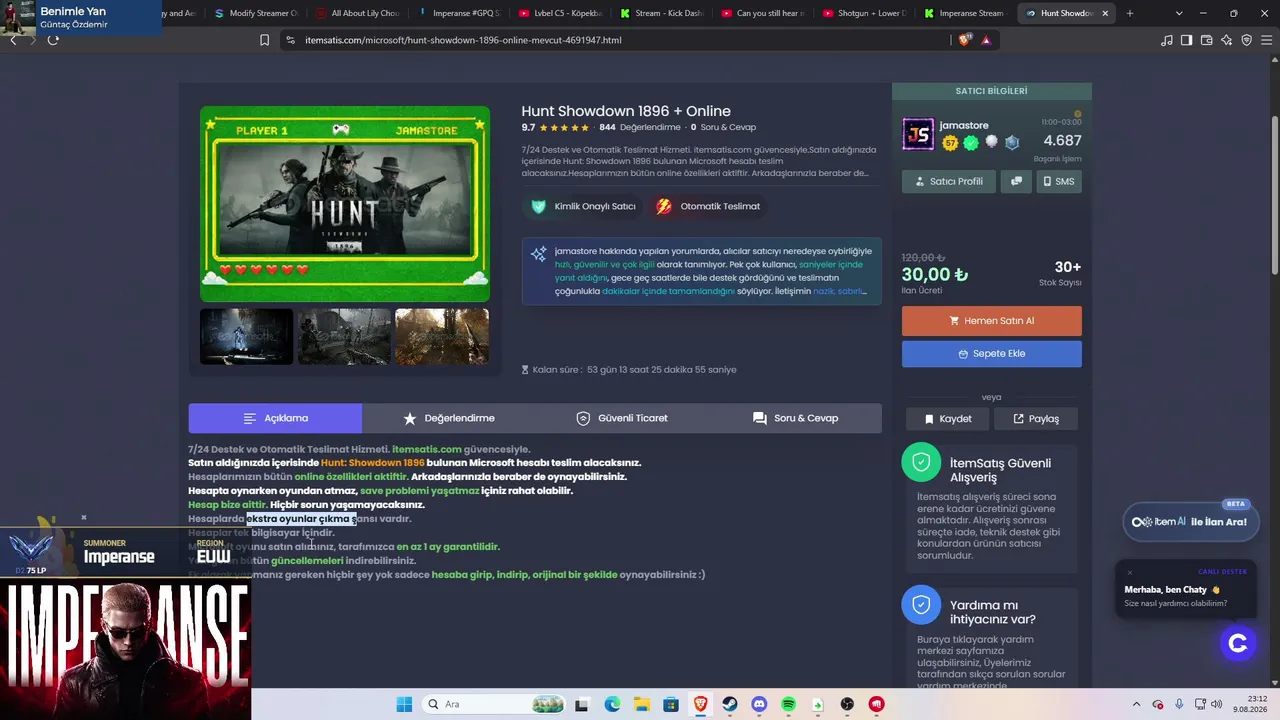Reload the page
This screenshot has height=720, width=1280.
(x=53, y=40)
